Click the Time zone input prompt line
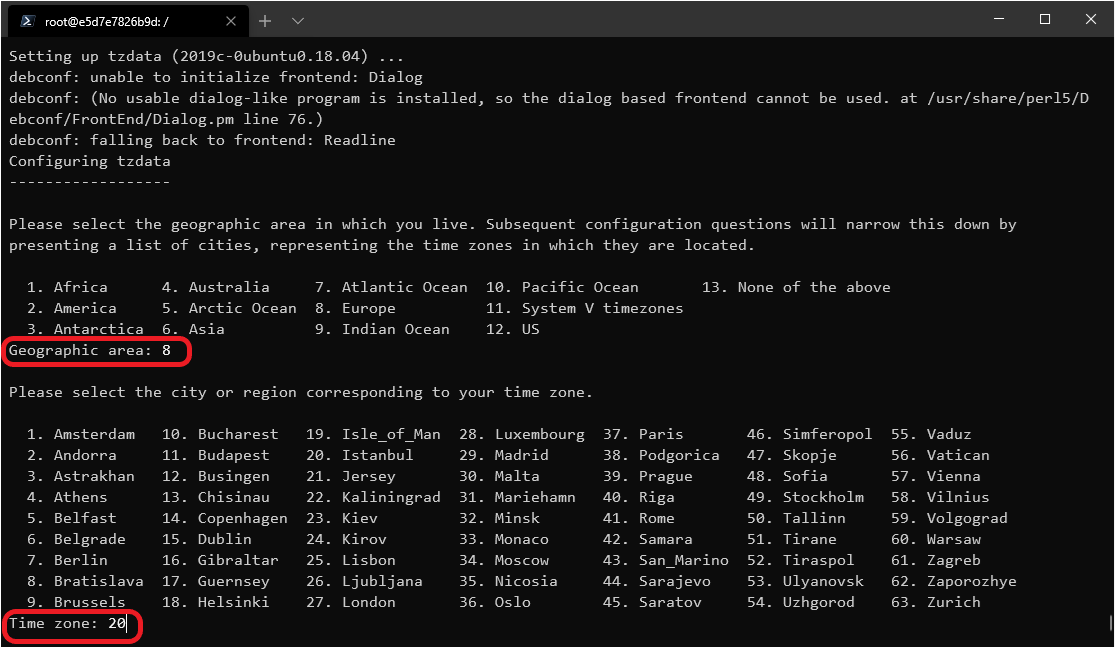1115x648 pixels. 68,623
